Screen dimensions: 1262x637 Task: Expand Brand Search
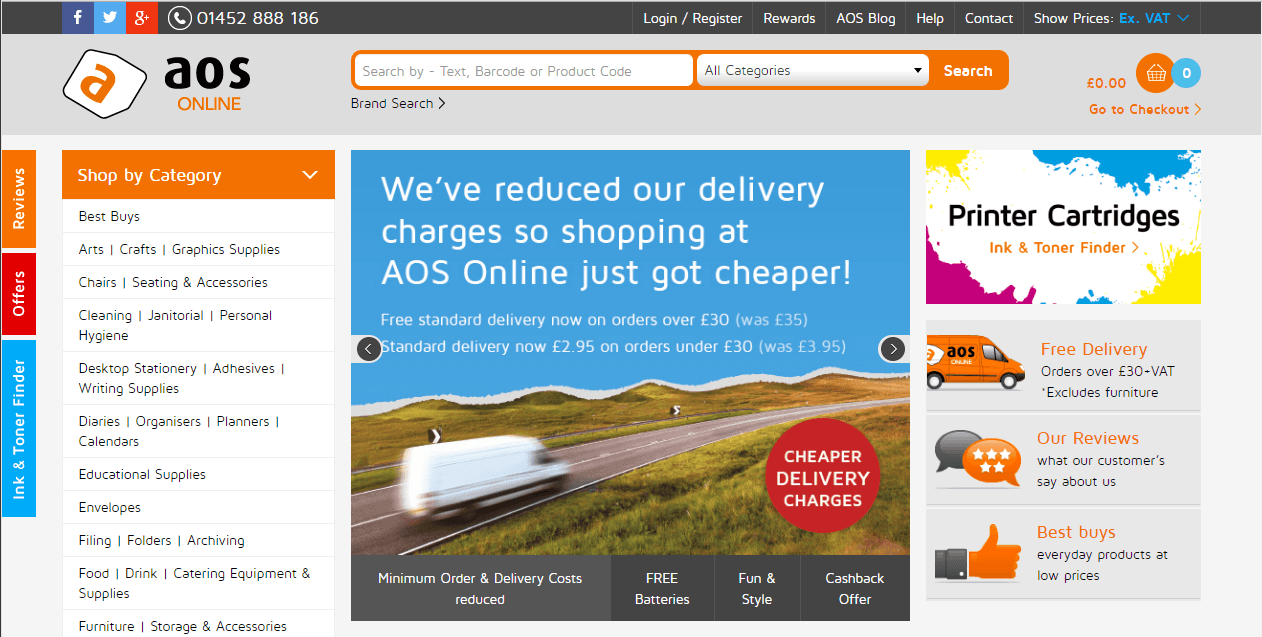[x=398, y=103]
